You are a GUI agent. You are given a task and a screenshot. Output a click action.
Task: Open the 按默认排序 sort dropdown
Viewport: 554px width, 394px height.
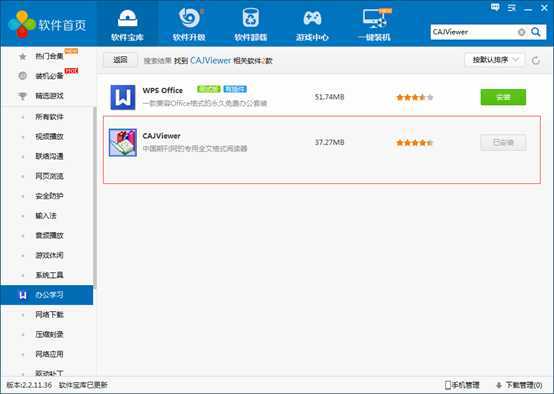coord(495,60)
